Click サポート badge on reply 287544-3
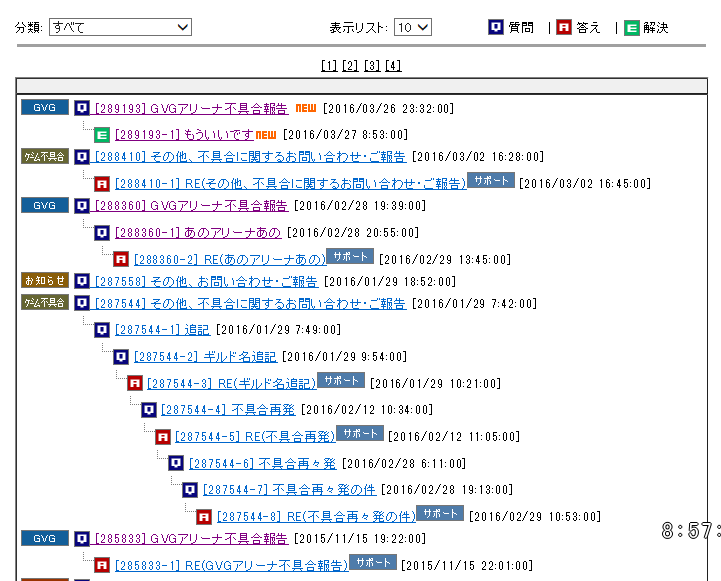The image size is (721, 581). click(x=341, y=380)
